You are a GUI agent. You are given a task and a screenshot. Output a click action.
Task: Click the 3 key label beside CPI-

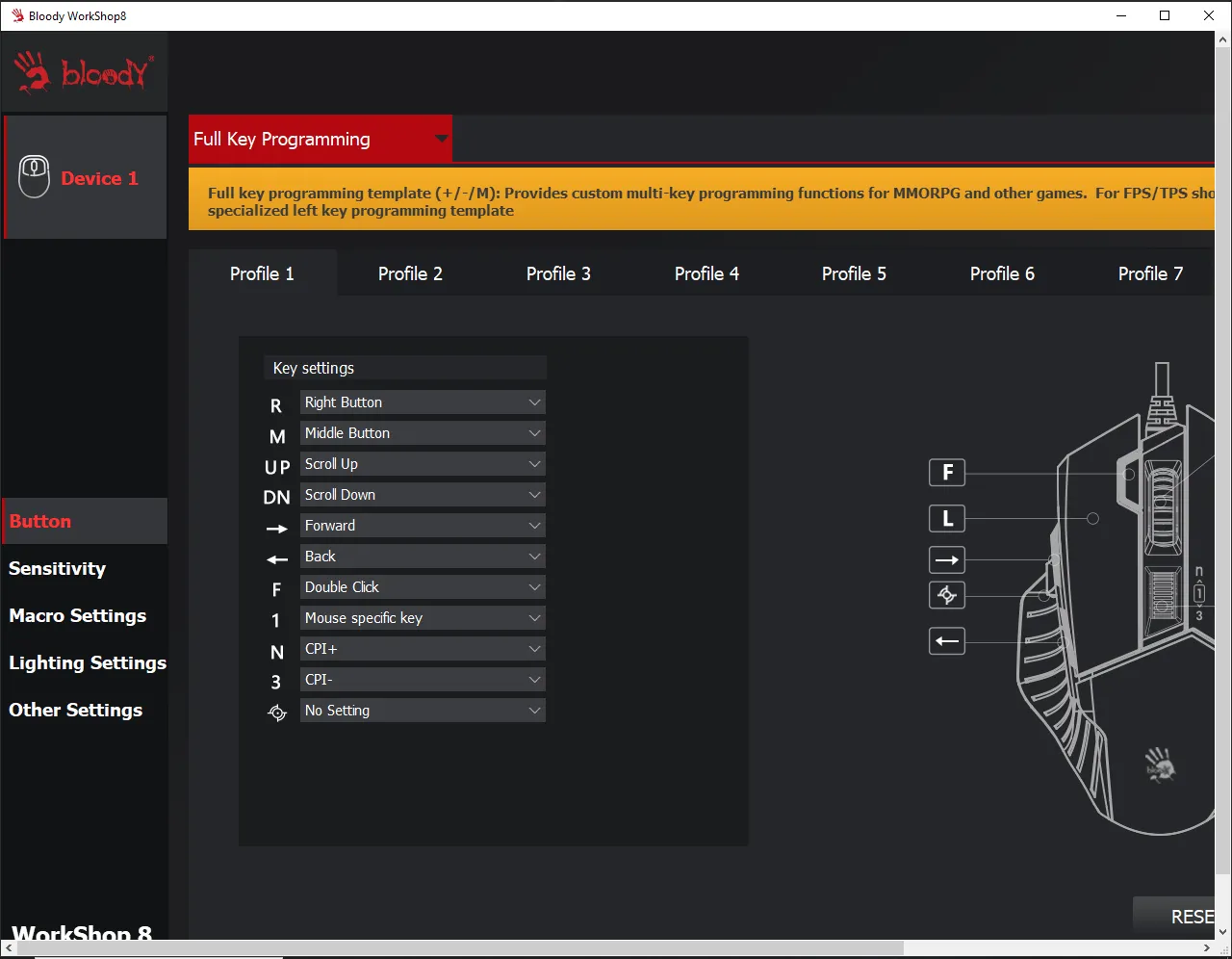tap(276, 683)
